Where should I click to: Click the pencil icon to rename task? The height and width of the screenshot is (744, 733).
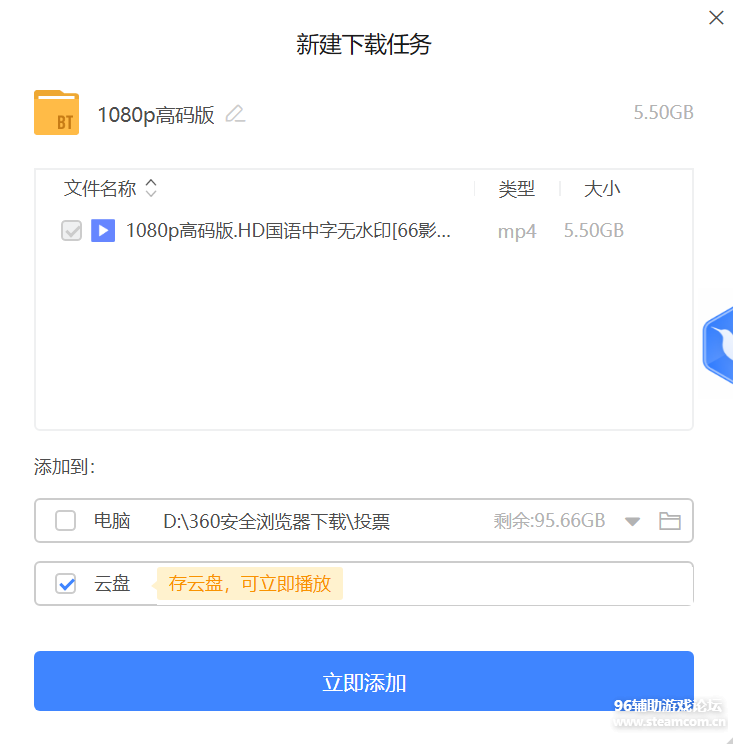pyautogui.click(x=235, y=114)
